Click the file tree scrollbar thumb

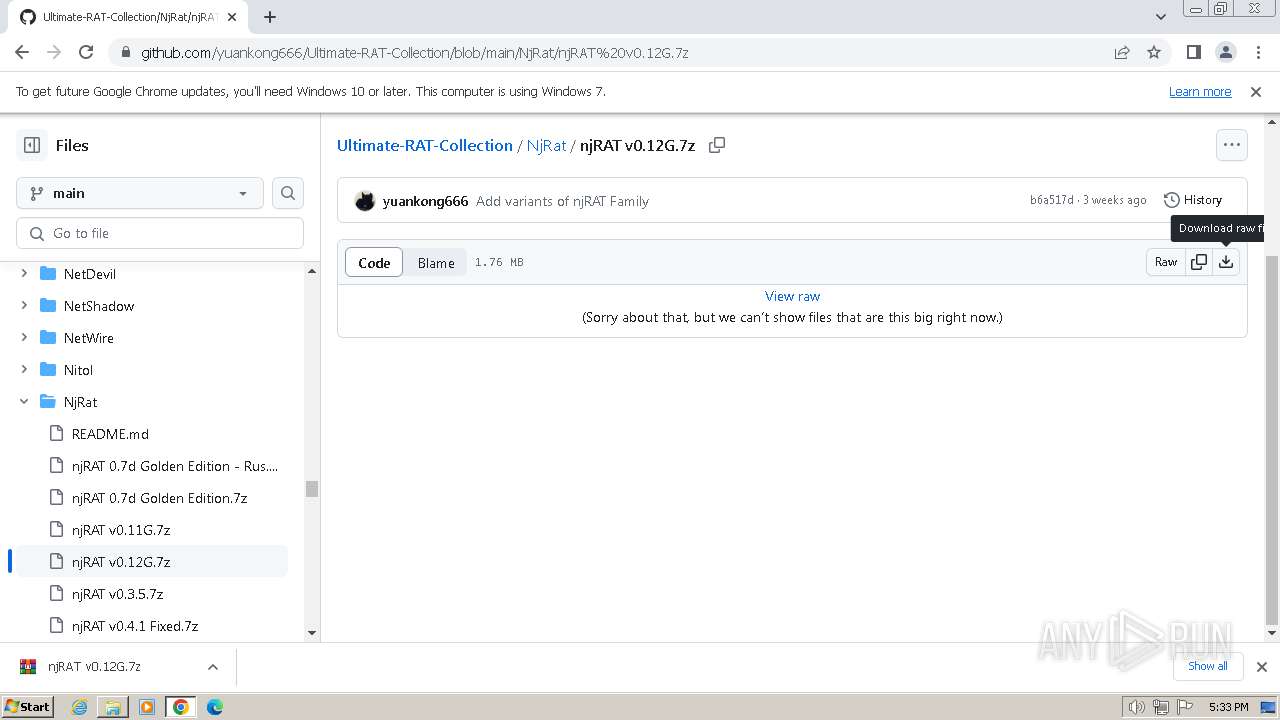(x=311, y=489)
